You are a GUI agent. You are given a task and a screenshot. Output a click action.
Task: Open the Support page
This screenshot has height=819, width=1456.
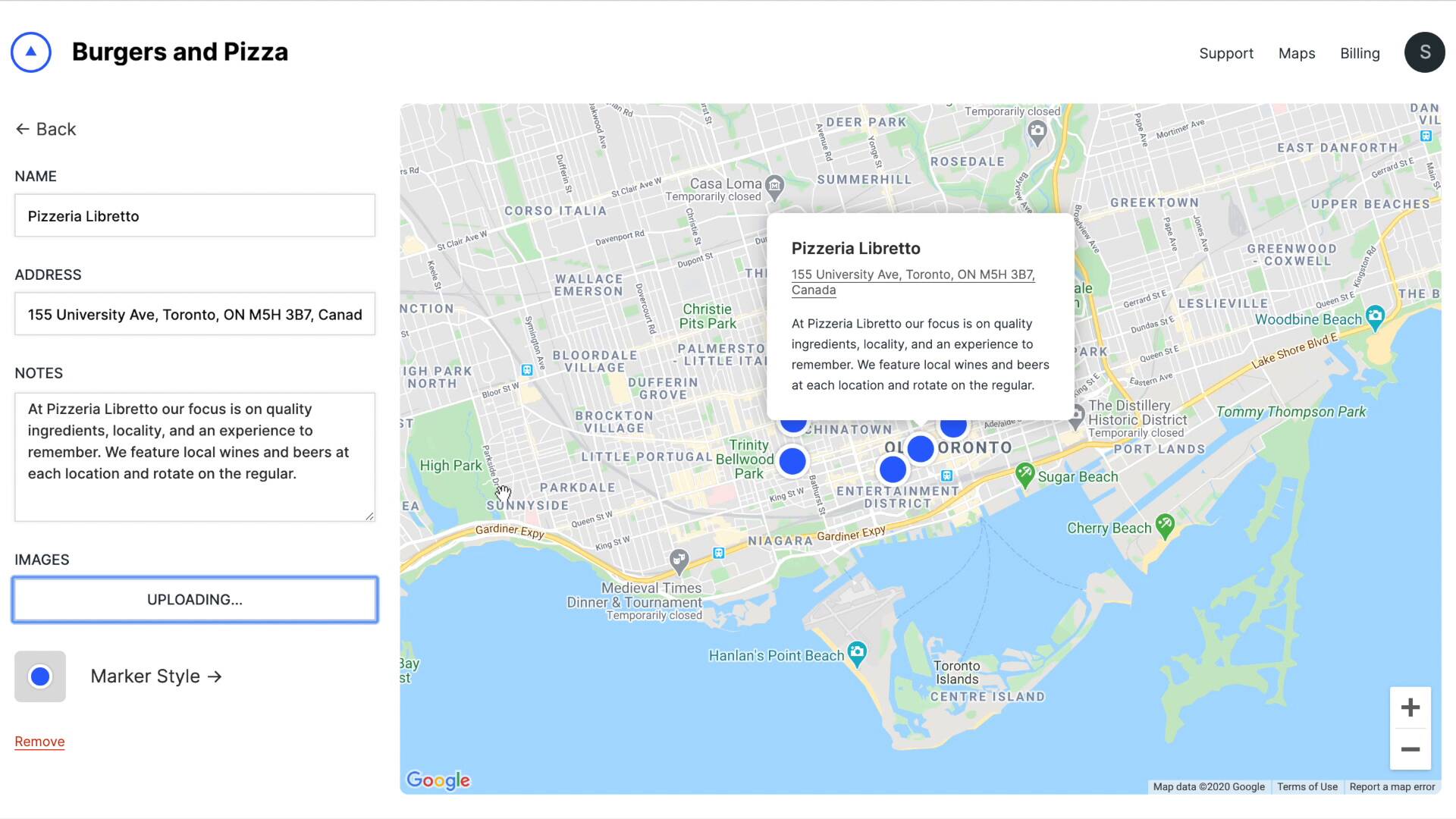coord(1225,53)
